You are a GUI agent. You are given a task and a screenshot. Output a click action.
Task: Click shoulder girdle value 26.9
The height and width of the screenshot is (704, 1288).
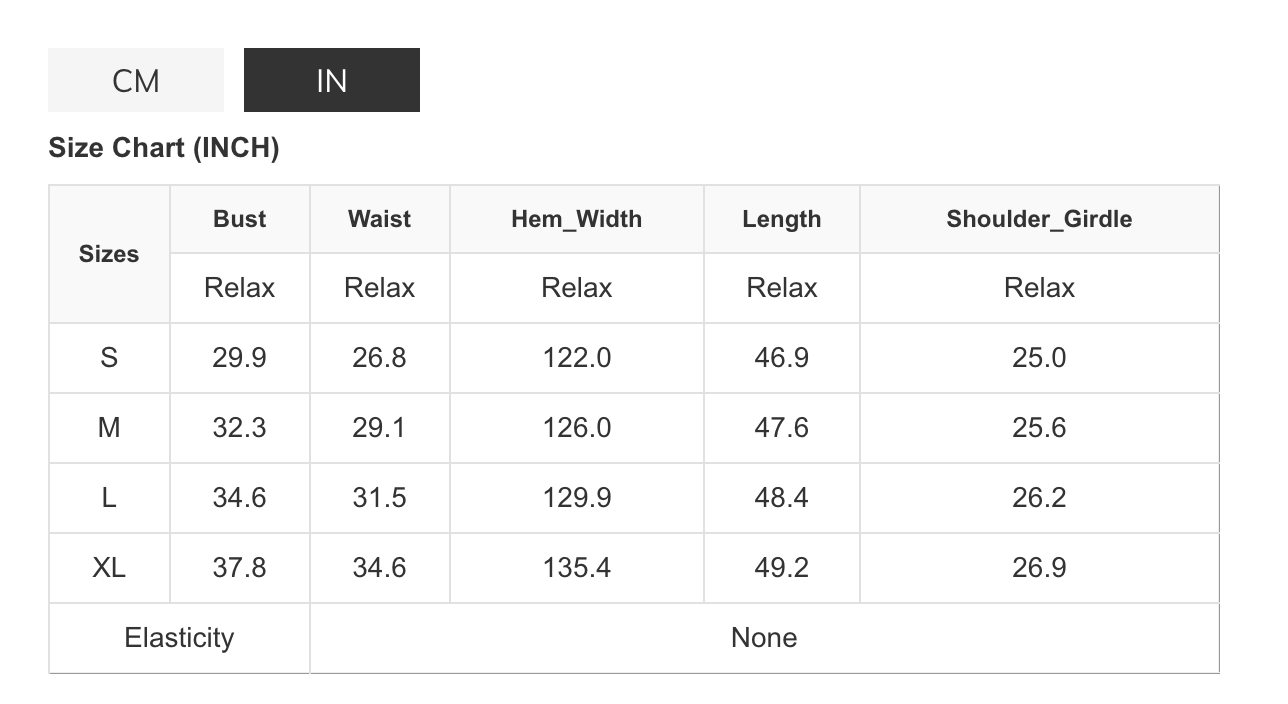[x=1039, y=568]
